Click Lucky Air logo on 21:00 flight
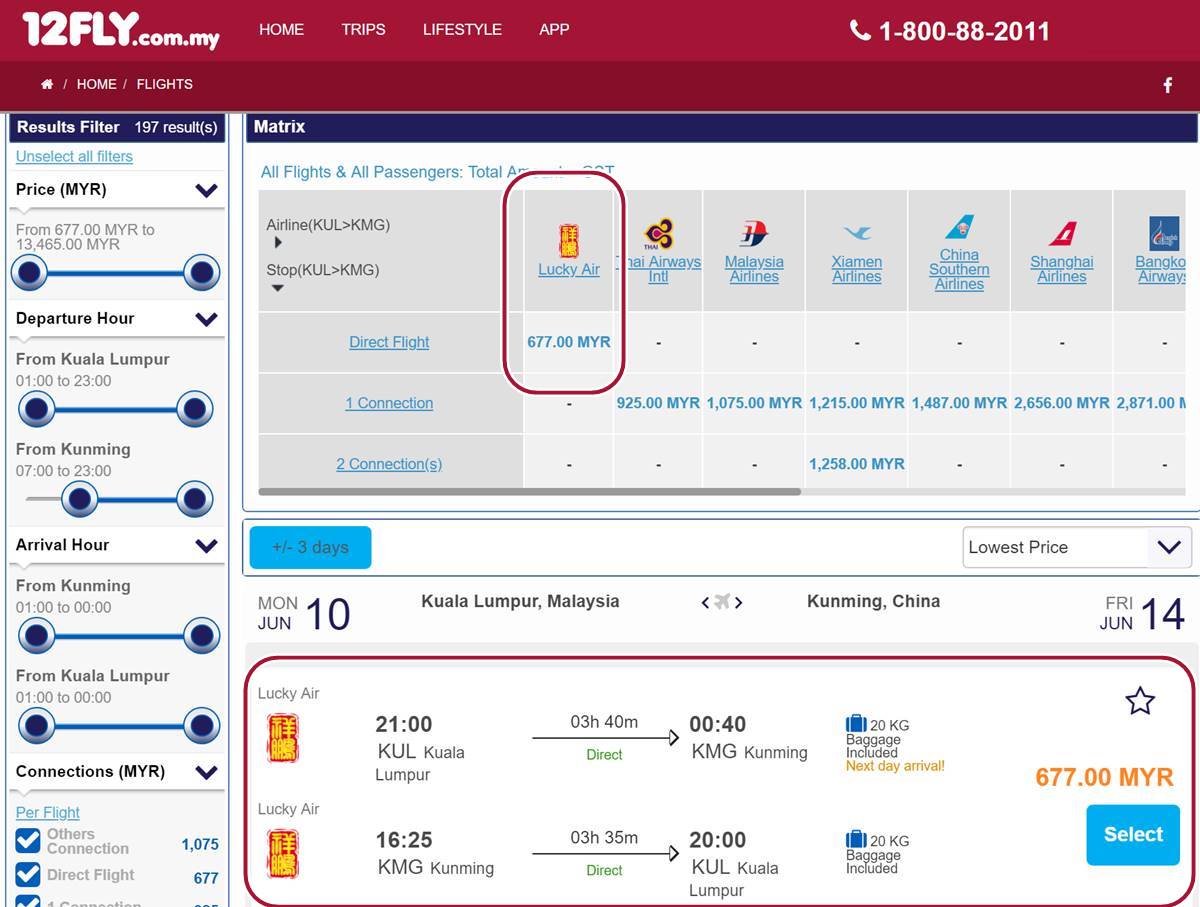The width and height of the screenshot is (1200, 907). coord(282,738)
